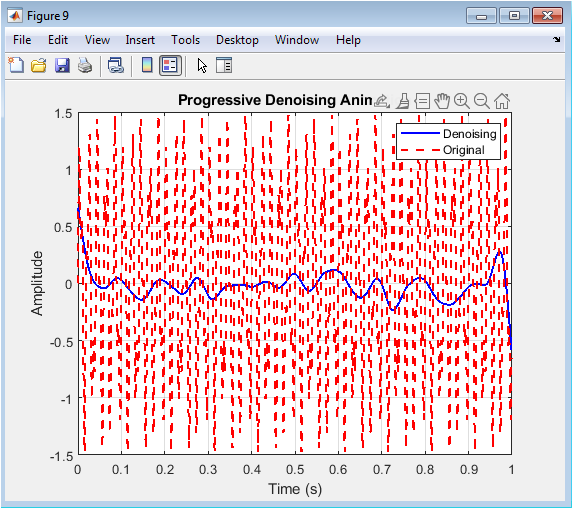The height and width of the screenshot is (509, 573).
Task: Click the Data Tips icon above the axes
Action: [422, 100]
